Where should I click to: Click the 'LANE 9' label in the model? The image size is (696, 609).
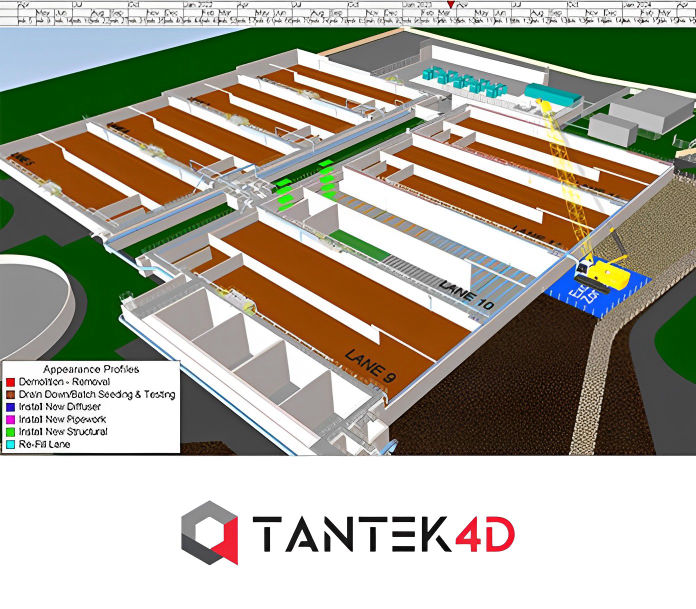370,366
